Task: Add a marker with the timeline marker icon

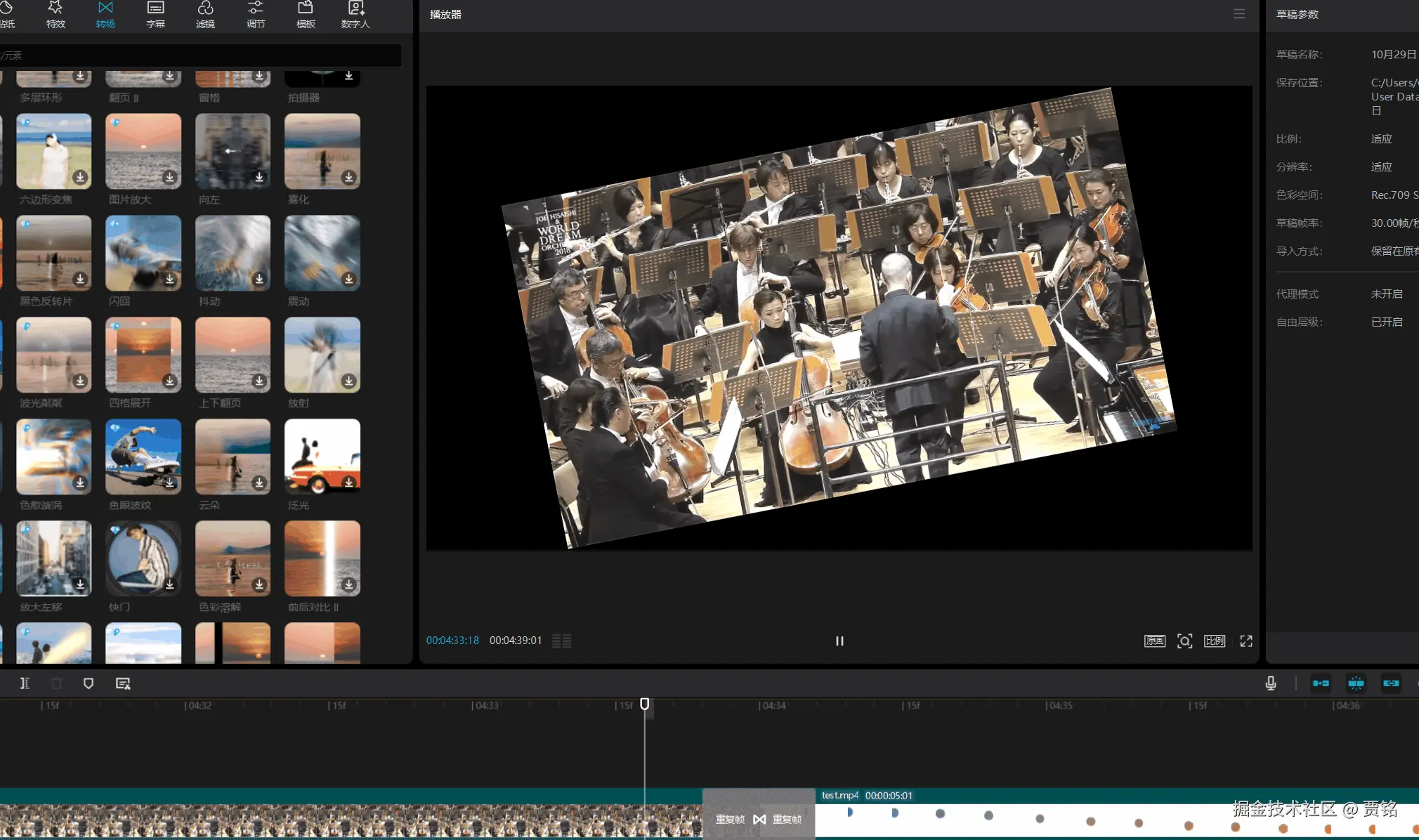Action: tap(89, 683)
